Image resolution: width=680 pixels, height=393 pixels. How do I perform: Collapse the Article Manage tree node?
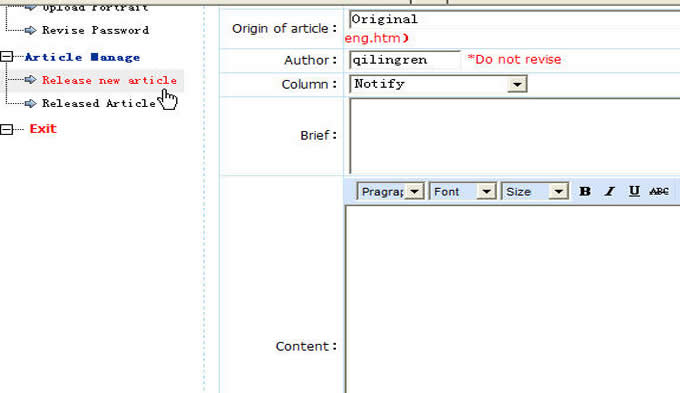[x=6, y=57]
